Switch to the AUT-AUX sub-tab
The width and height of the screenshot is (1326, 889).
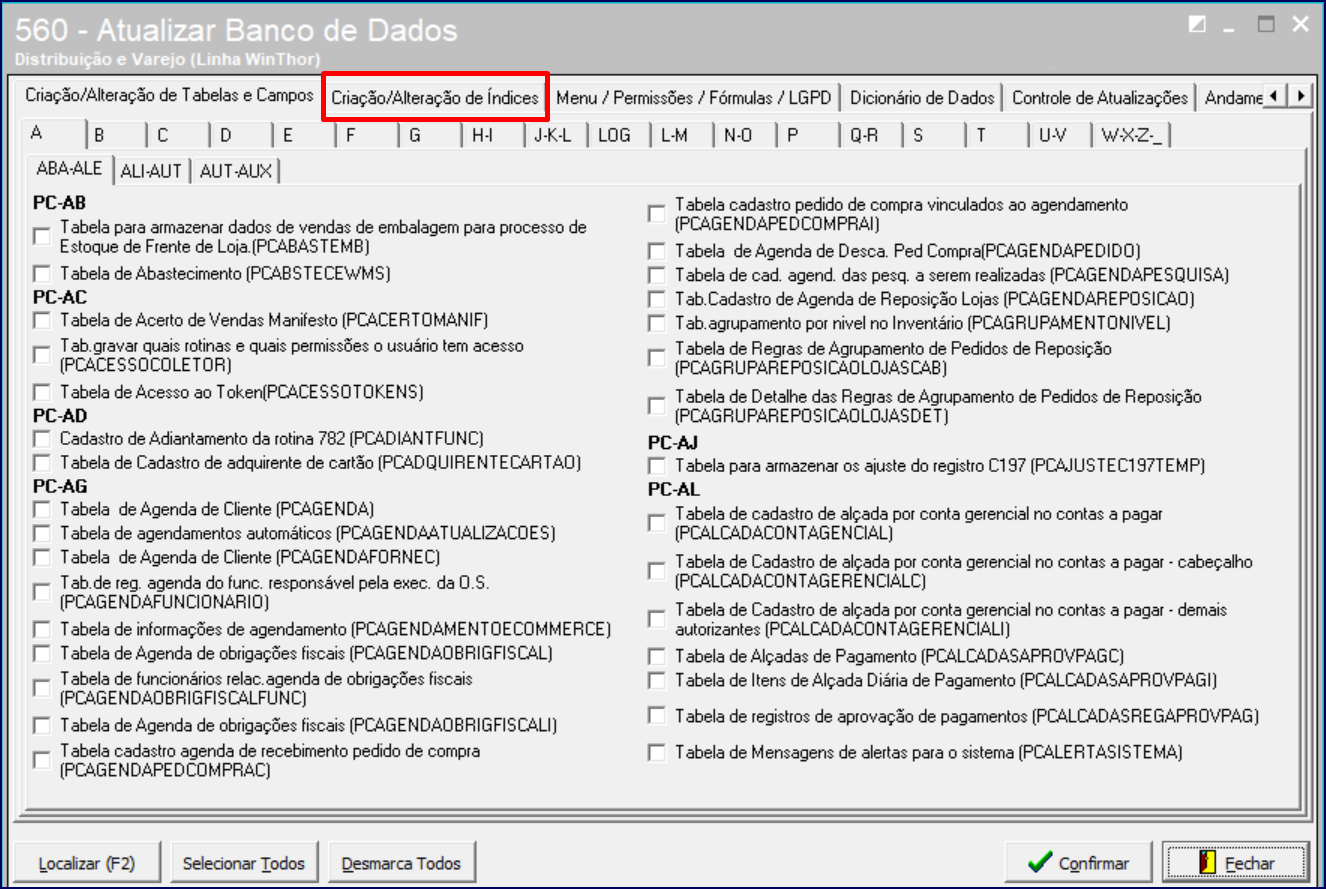click(x=235, y=171)
